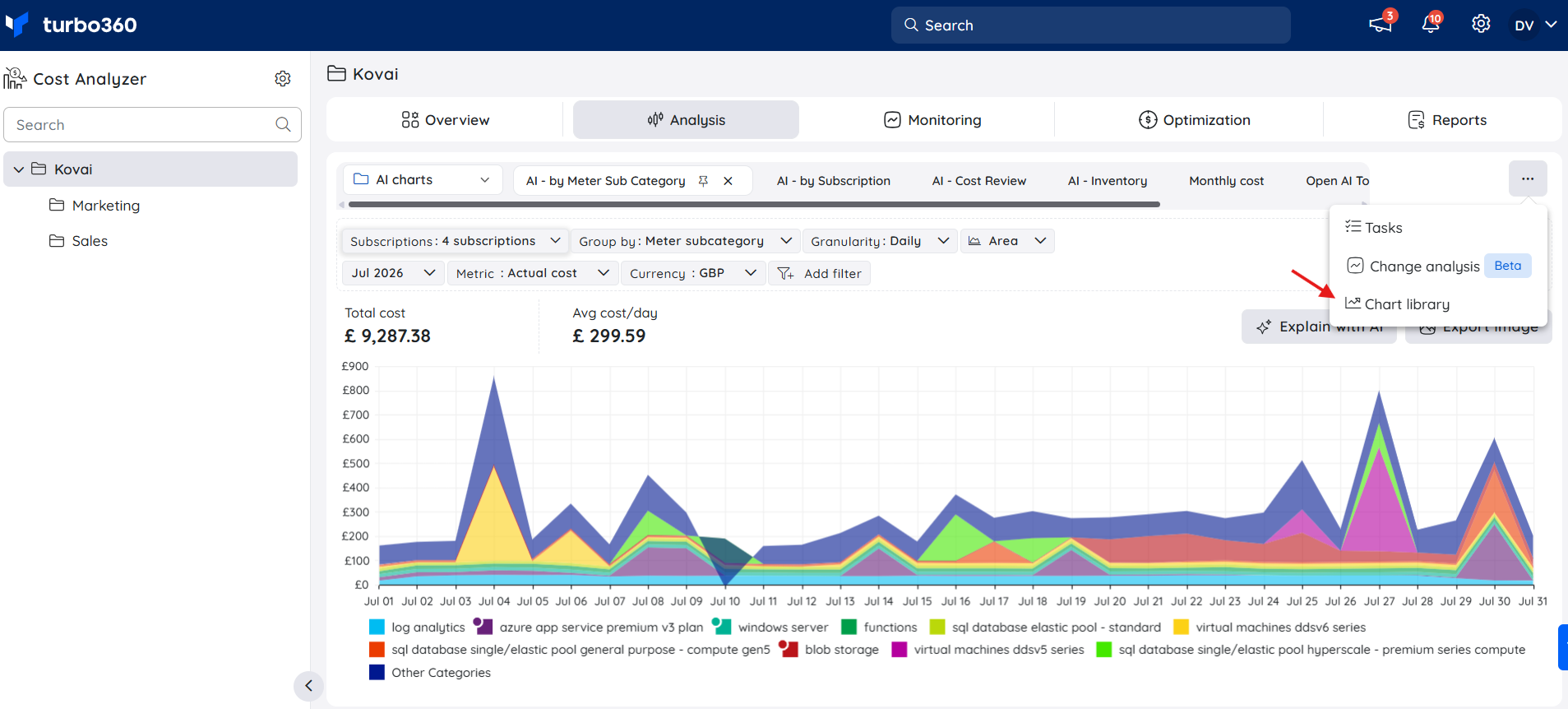Click the Chart library icon

(1353, 304)
